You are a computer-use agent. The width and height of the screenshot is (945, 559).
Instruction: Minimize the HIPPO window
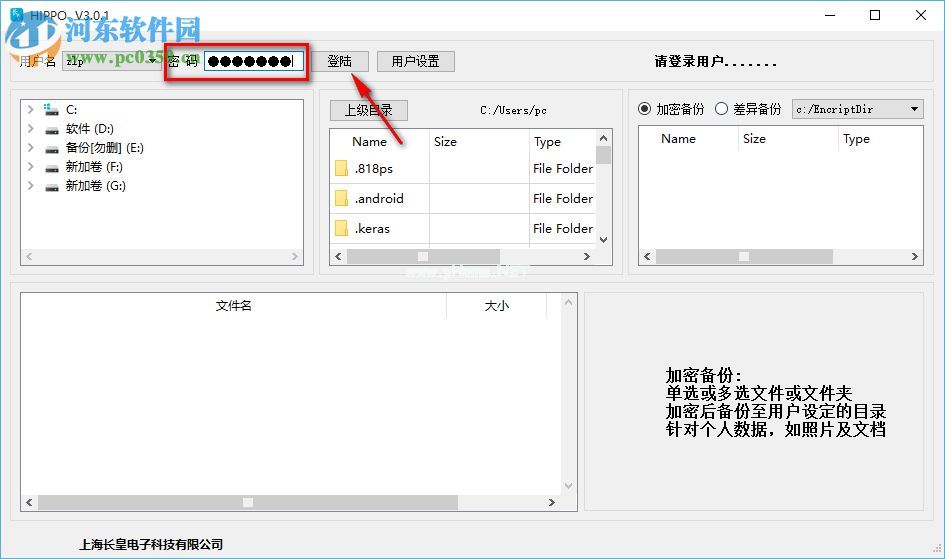coord(830,15)
